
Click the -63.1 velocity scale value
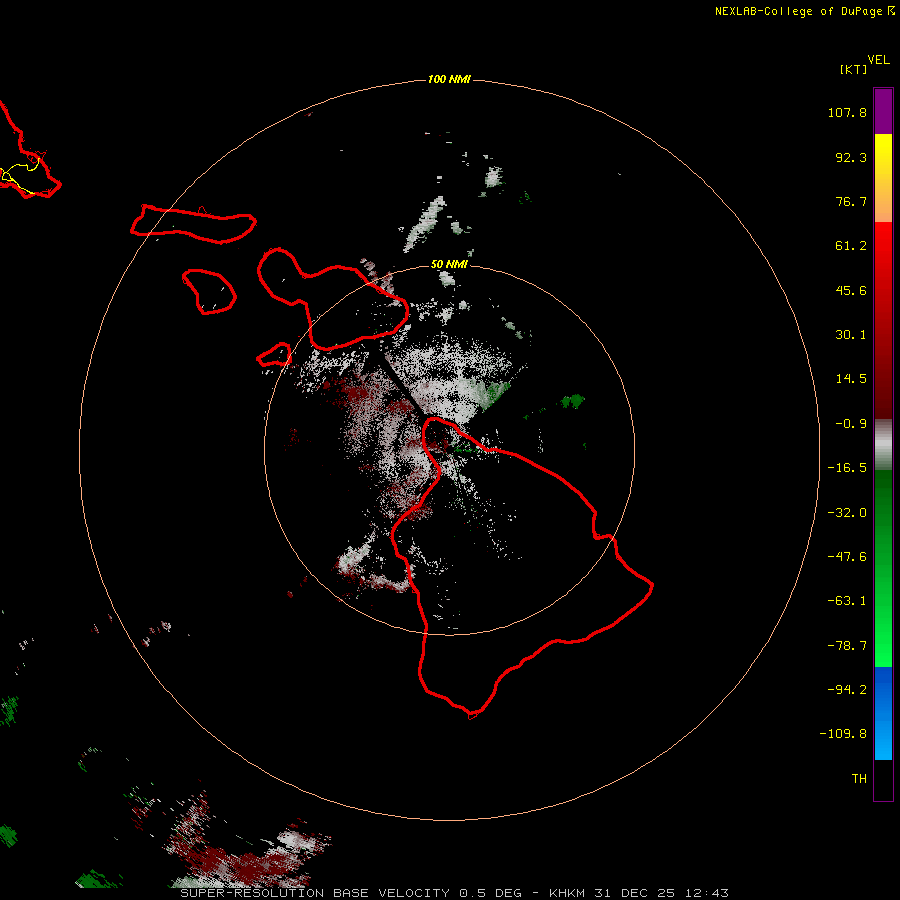[847, 601]
